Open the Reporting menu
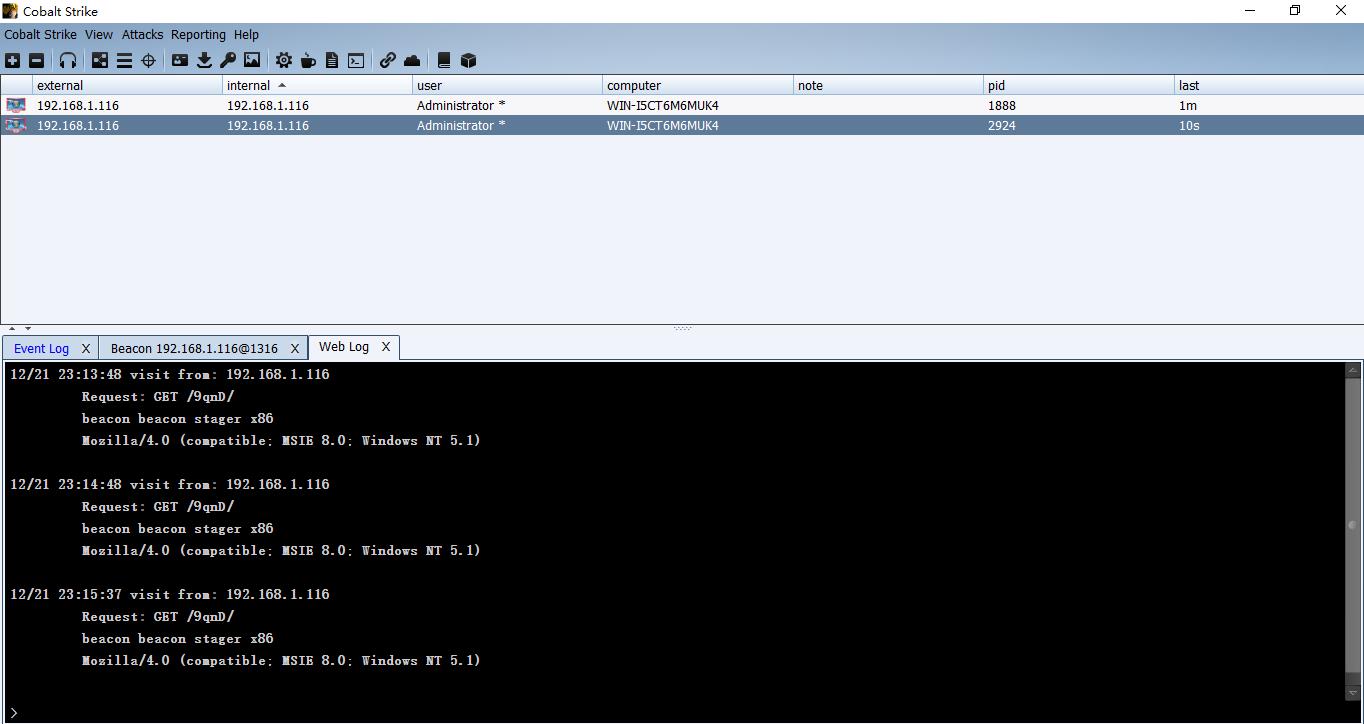Viewport: 1364px width, 724px height. coord(198,34)
